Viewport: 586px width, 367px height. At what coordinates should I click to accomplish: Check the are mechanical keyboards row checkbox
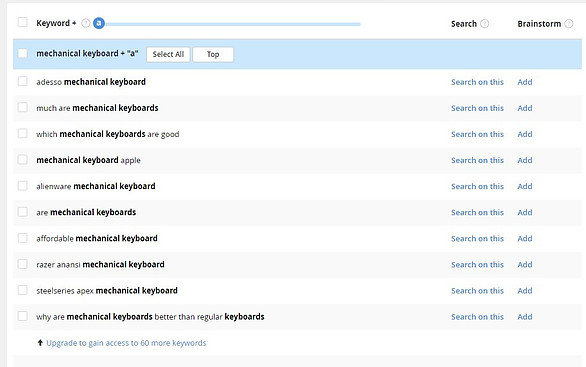coord(22,212)
